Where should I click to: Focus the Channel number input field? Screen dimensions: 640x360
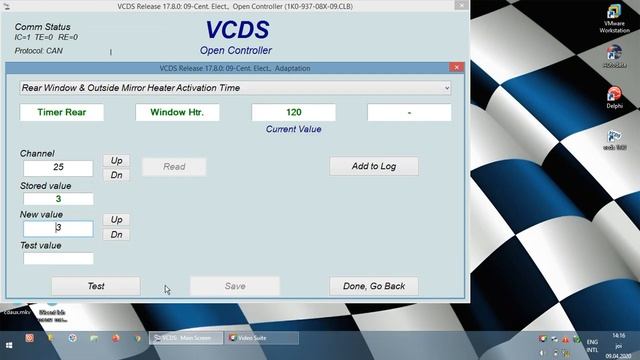click(x=58, y=168)
